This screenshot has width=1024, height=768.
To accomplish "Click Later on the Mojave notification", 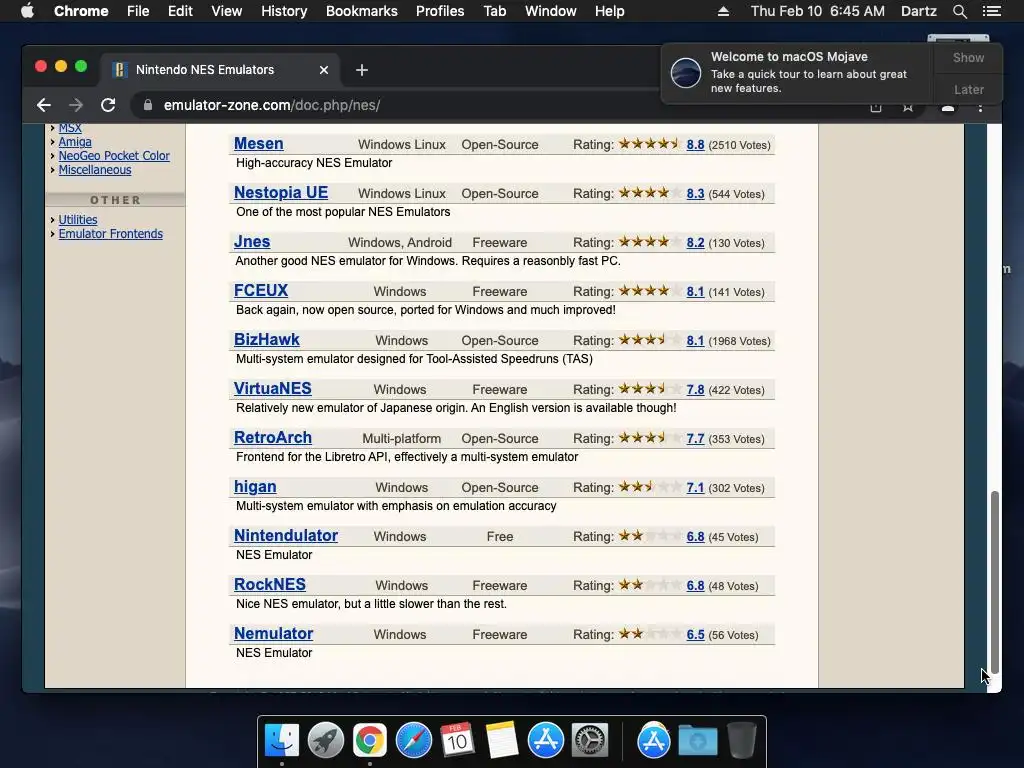I will click(x=968, y=89).
